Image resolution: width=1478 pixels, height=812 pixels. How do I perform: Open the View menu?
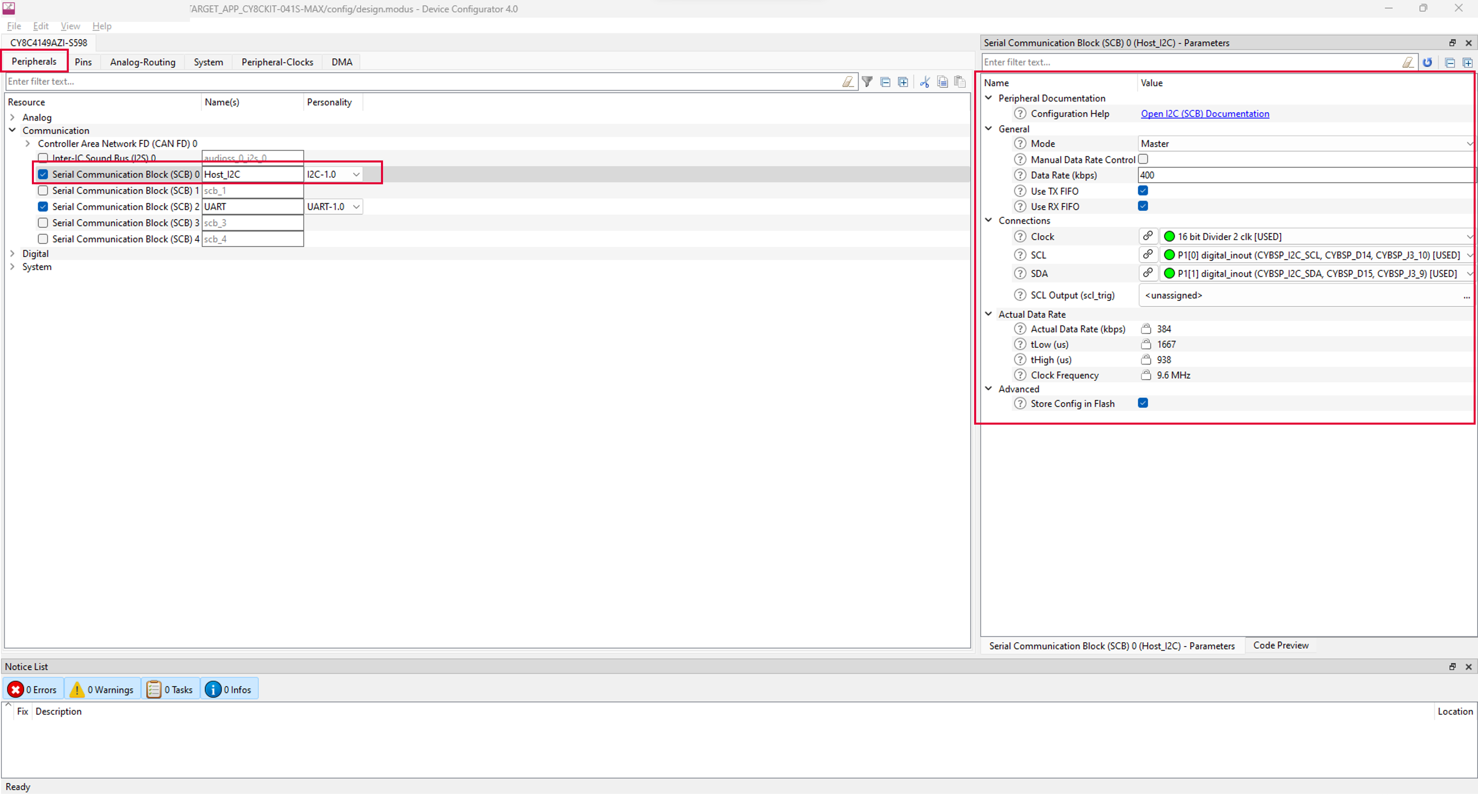coord(70,26)
